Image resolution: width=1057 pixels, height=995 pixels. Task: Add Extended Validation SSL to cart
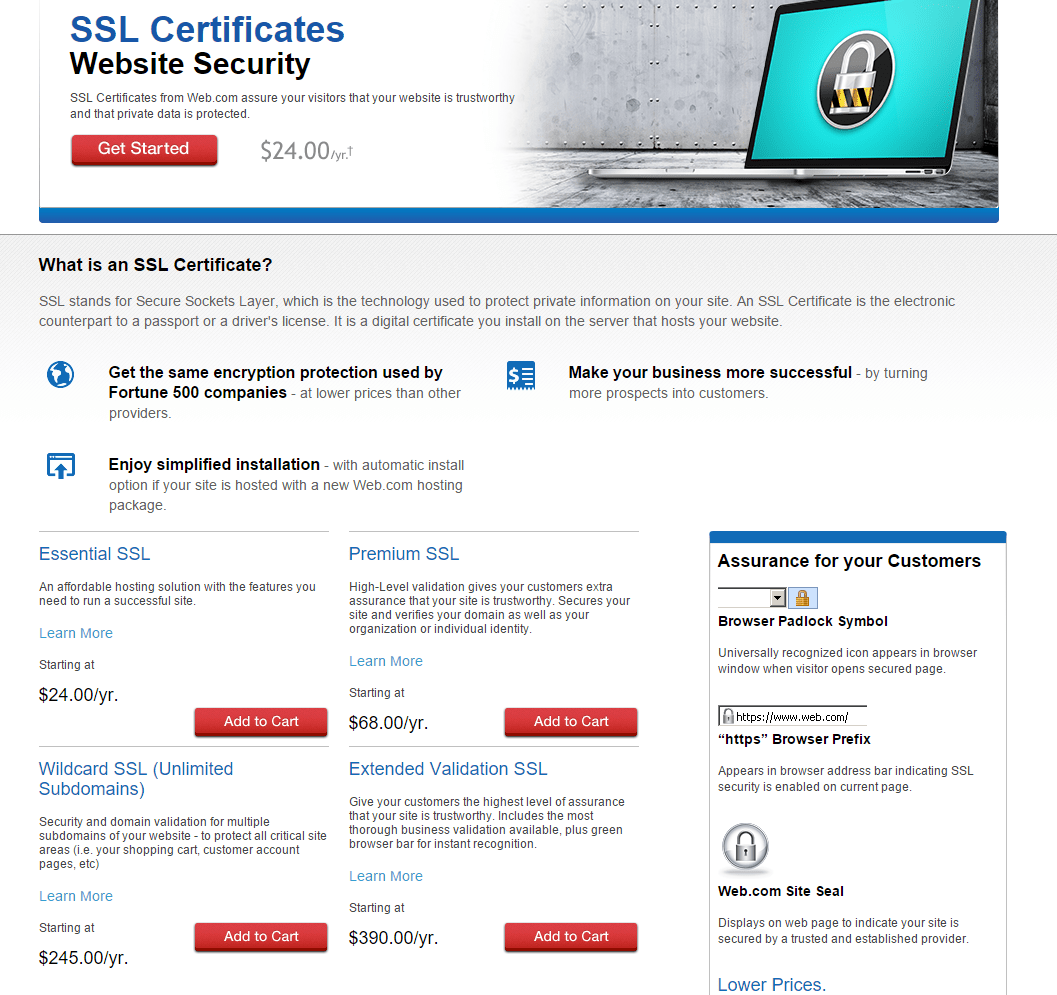pos(571,937)
